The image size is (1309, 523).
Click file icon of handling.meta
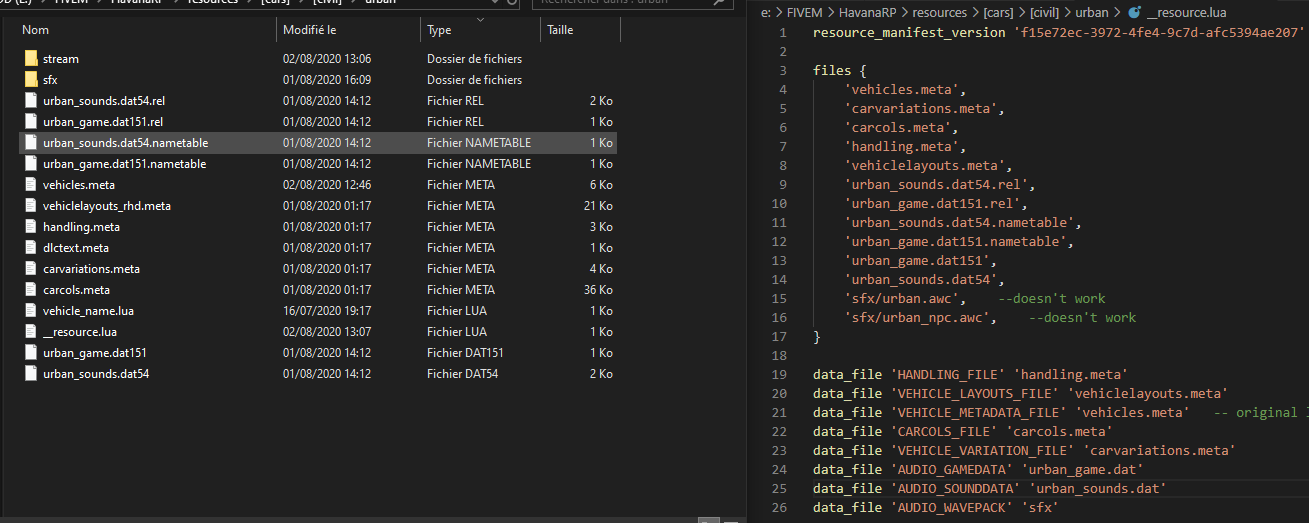coord(30,227)
